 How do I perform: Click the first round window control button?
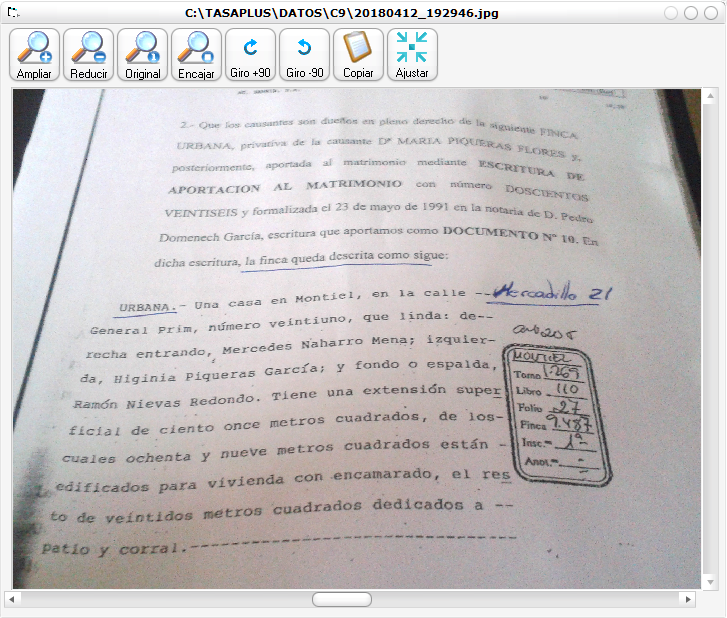tap(671, 13)
